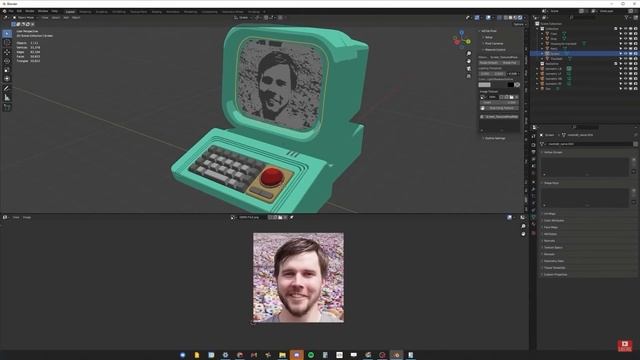Disable render camera icon for Trackball row

click(636, 58)
